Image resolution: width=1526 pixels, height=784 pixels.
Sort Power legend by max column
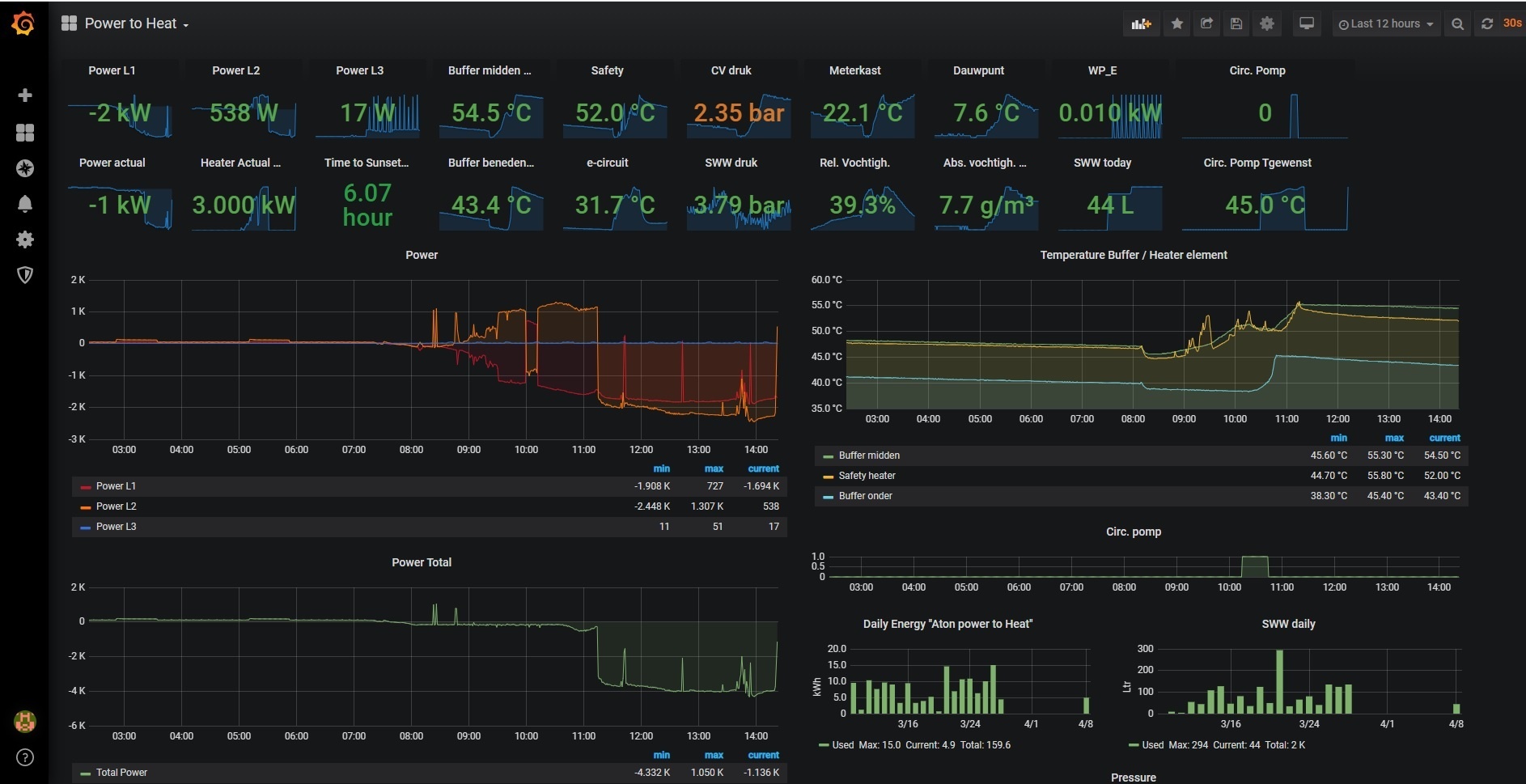(x=714, y=468)
